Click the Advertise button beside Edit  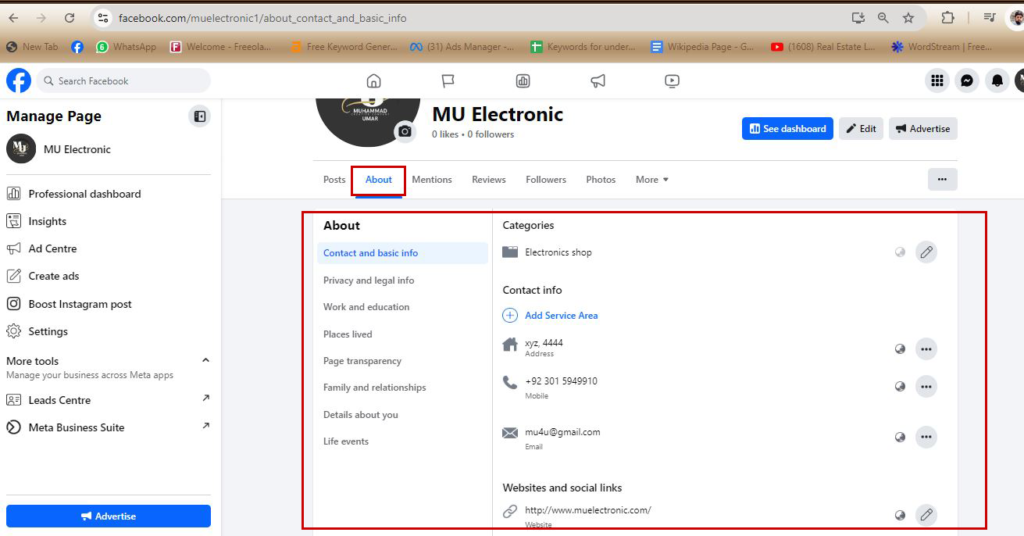tap(923, 129)
